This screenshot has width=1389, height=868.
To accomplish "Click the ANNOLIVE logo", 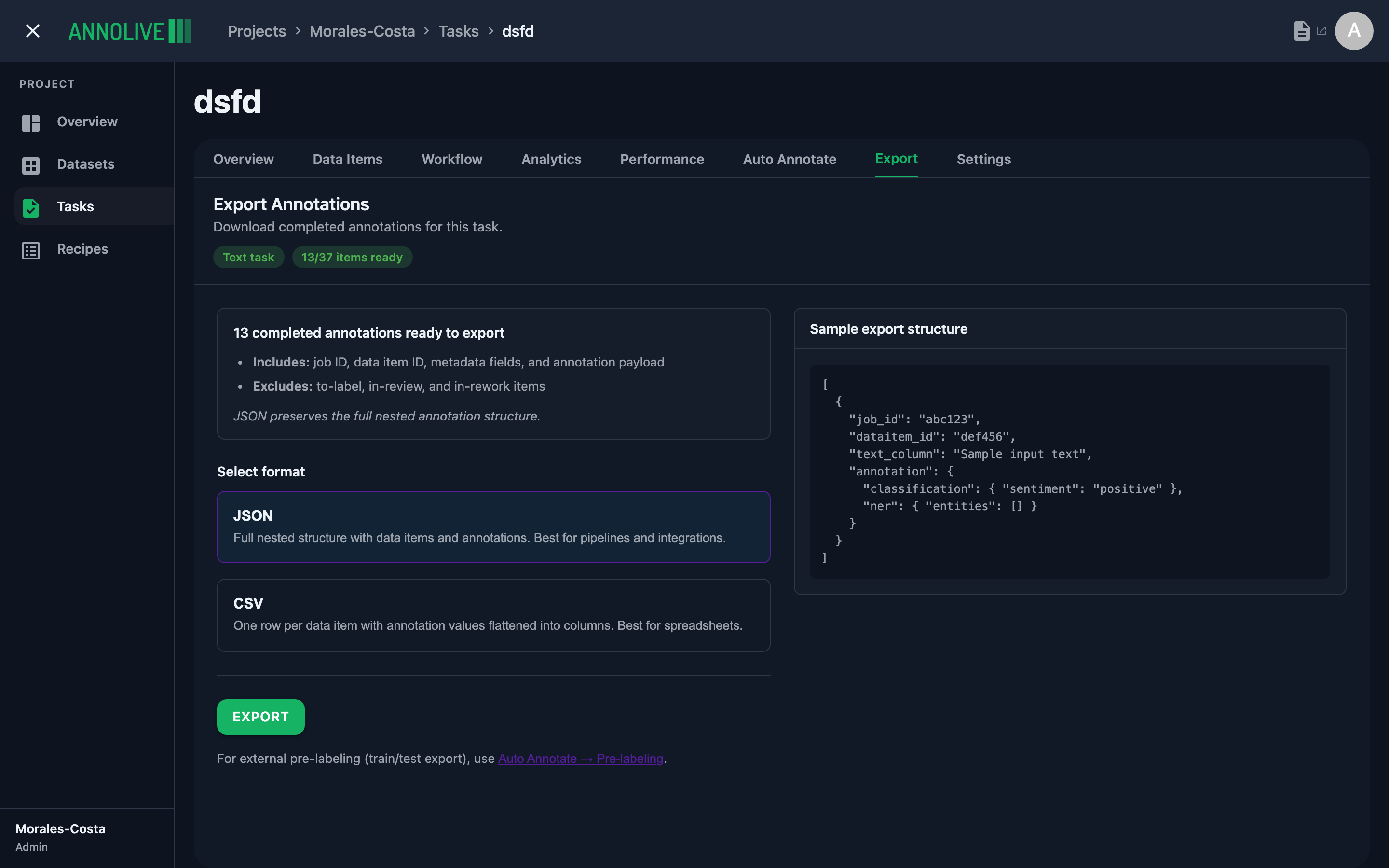I will (x=130, y=31).
